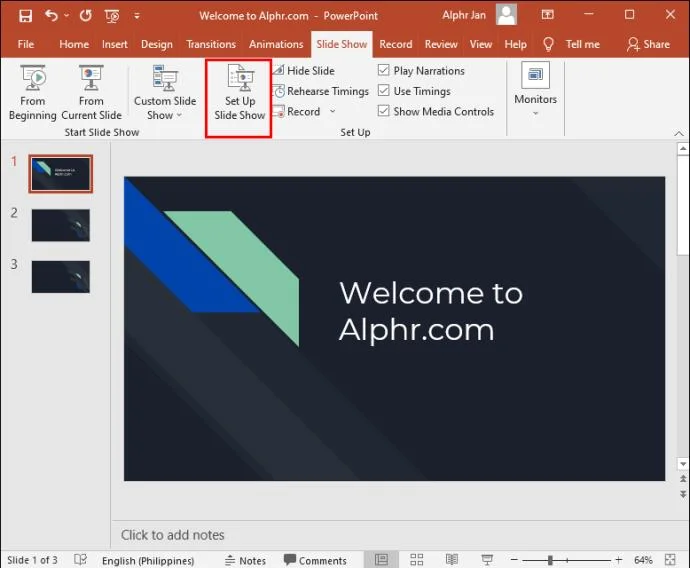Zoom in with the plus button
Viewport: 690px width, 568px height.
[x=619, y=560]
